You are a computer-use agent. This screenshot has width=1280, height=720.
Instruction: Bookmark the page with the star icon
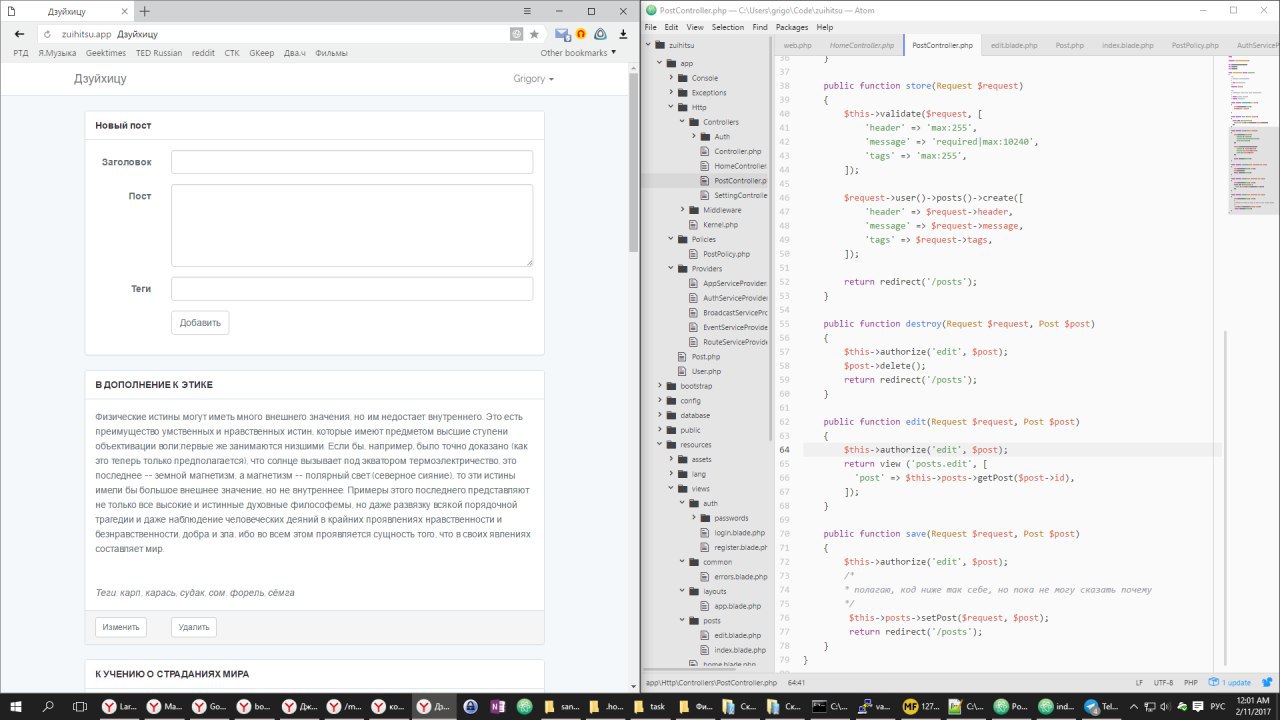(x=534, y=33)
